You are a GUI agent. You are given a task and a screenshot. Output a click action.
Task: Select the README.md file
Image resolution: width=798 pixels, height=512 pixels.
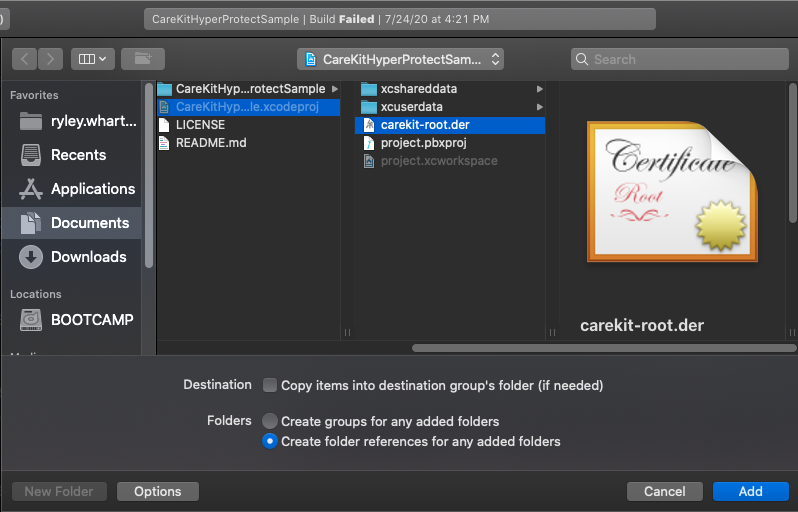[248, 143]
